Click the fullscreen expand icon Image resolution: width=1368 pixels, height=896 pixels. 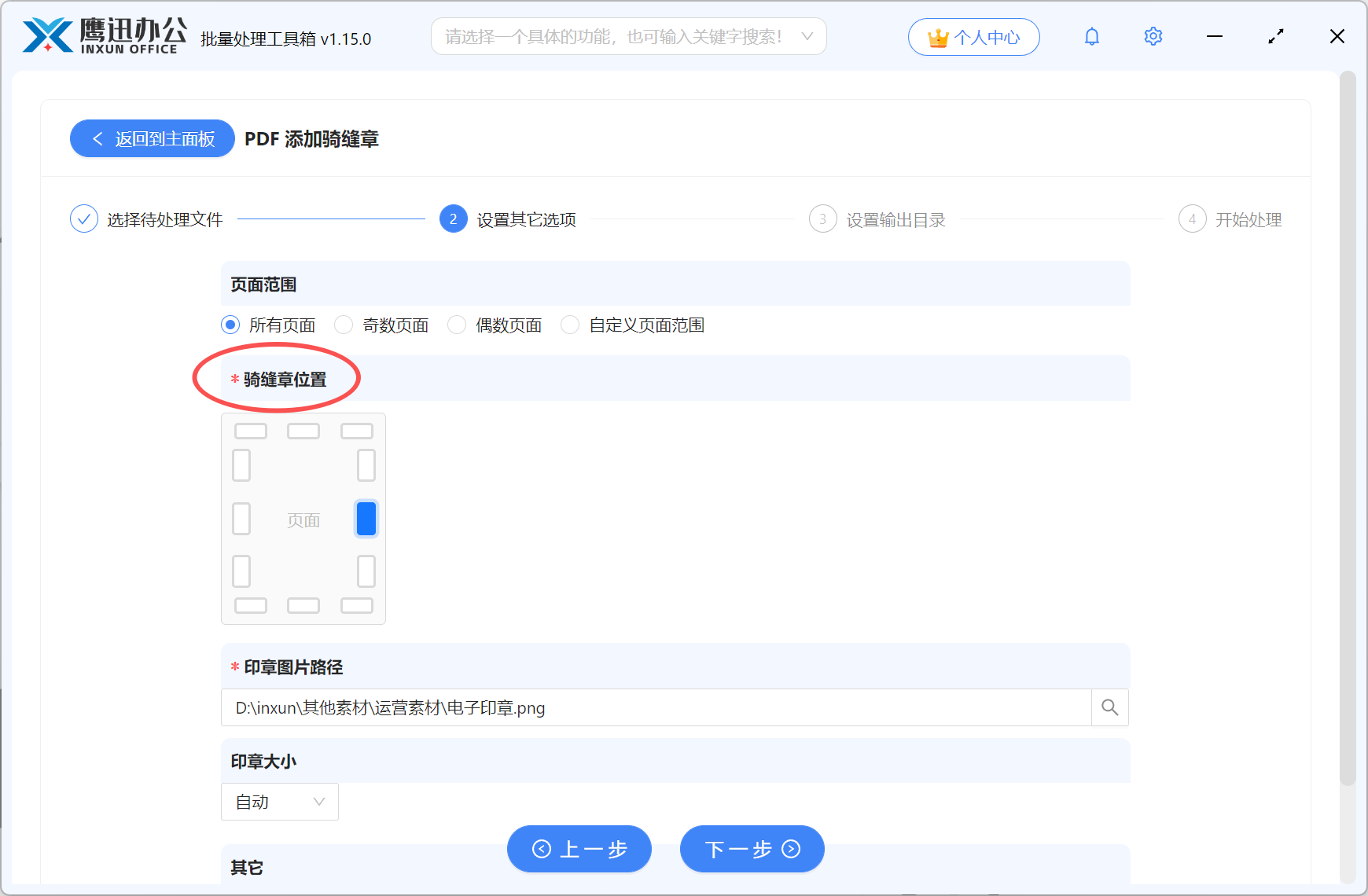[1276, 36]
